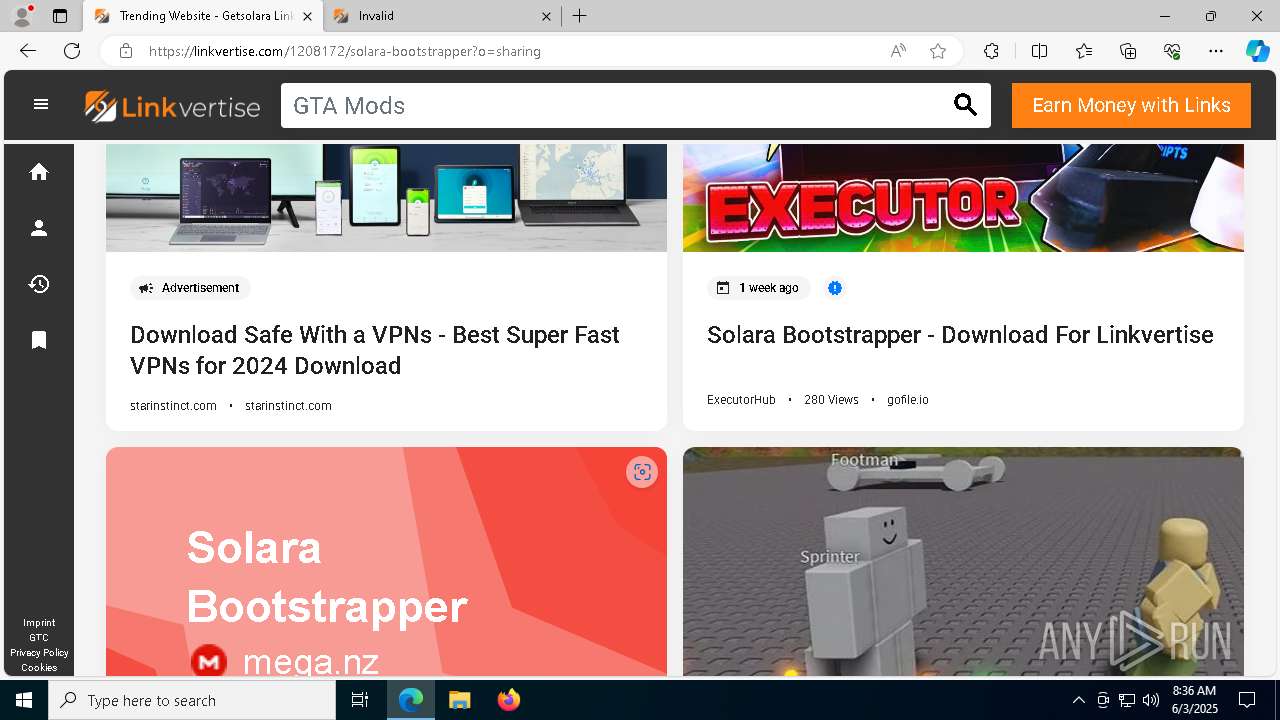The height and width of the screenshot is (720, 1280).
Task: Launch Firefox from taskbar
Action: [x=508, y=700]
